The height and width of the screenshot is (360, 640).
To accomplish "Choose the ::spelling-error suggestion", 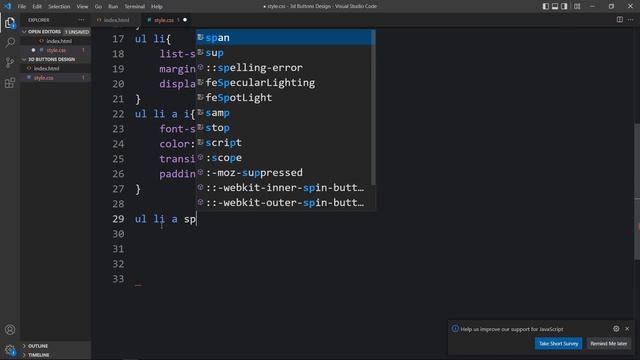I will point(284,68).
